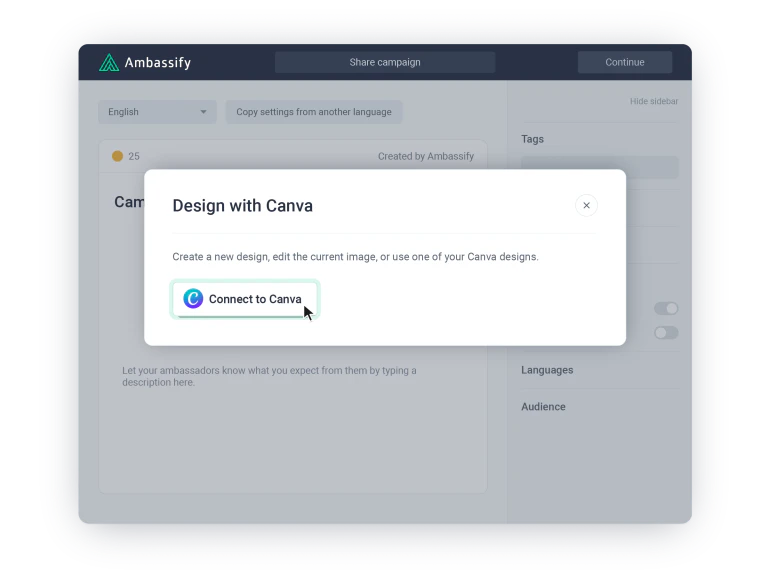Click the 'Created by Ambassify' text

tap(426, 156)
